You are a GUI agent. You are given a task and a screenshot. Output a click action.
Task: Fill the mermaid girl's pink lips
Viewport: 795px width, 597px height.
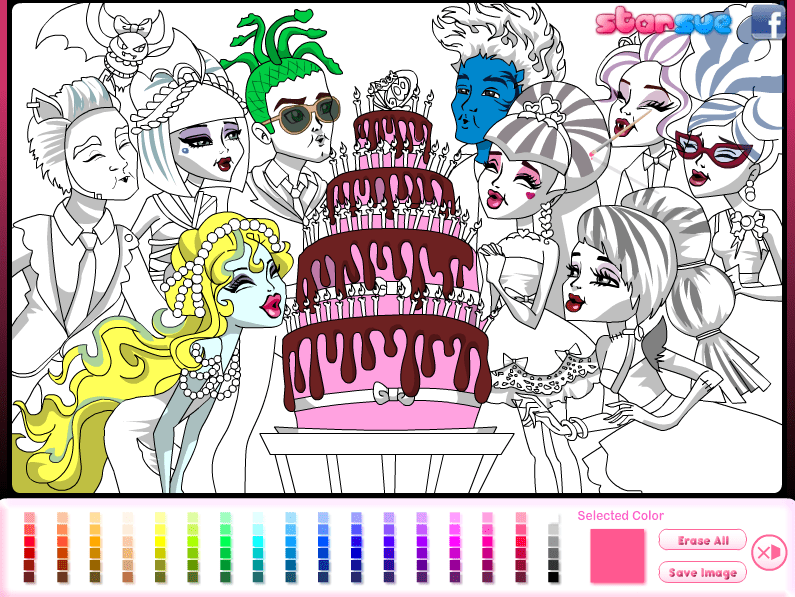[x=272, y=304]
